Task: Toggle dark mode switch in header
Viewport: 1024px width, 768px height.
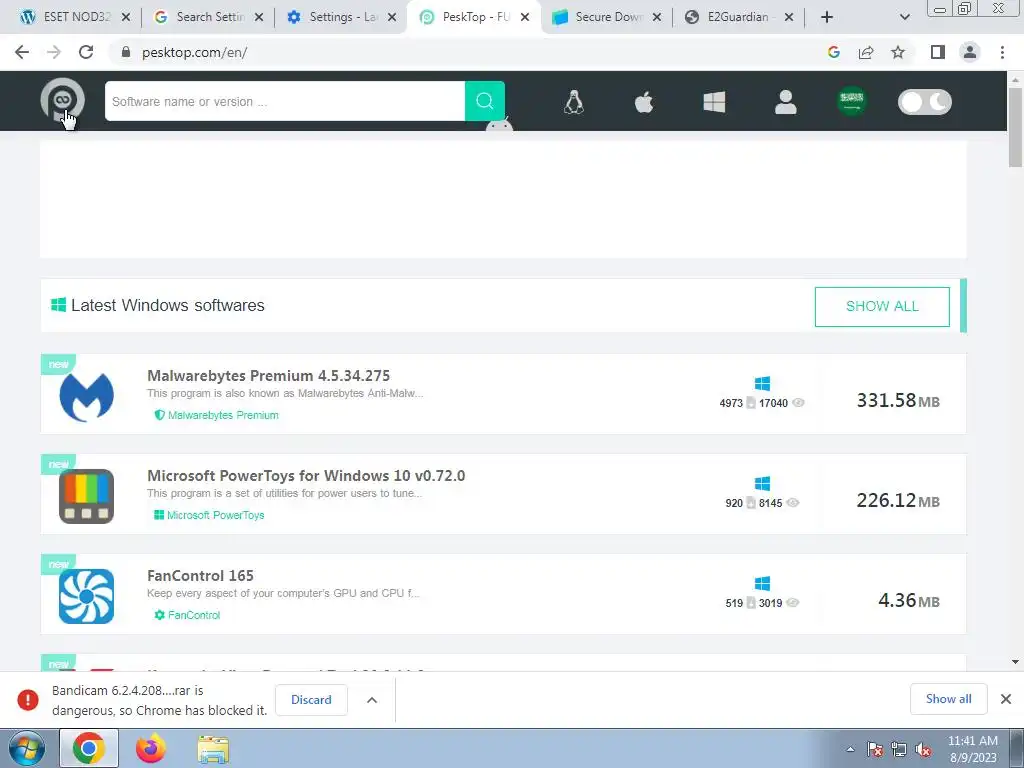Action: [925, 102]
